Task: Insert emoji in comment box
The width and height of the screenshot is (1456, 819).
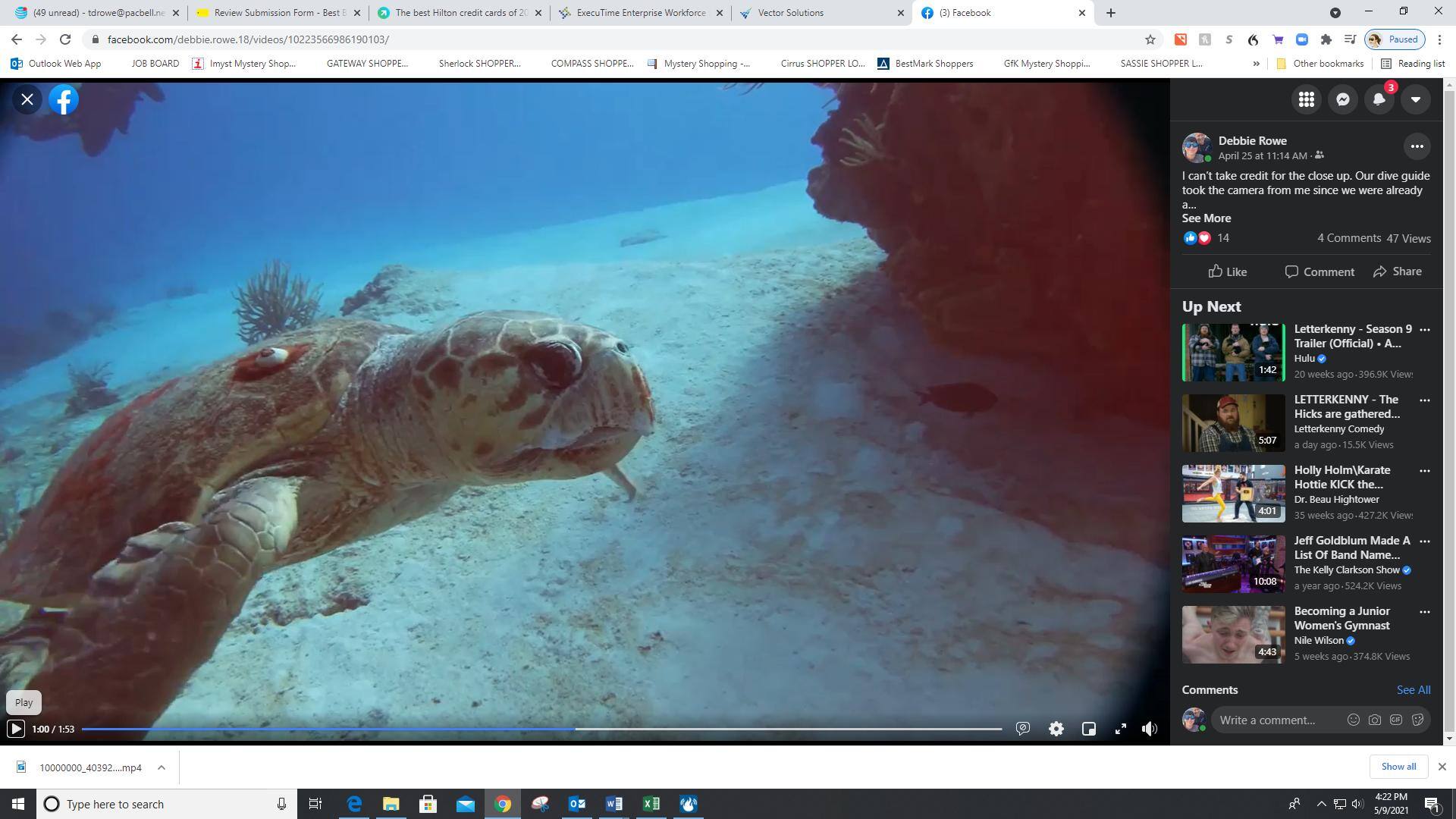Action: point(1353,720)
